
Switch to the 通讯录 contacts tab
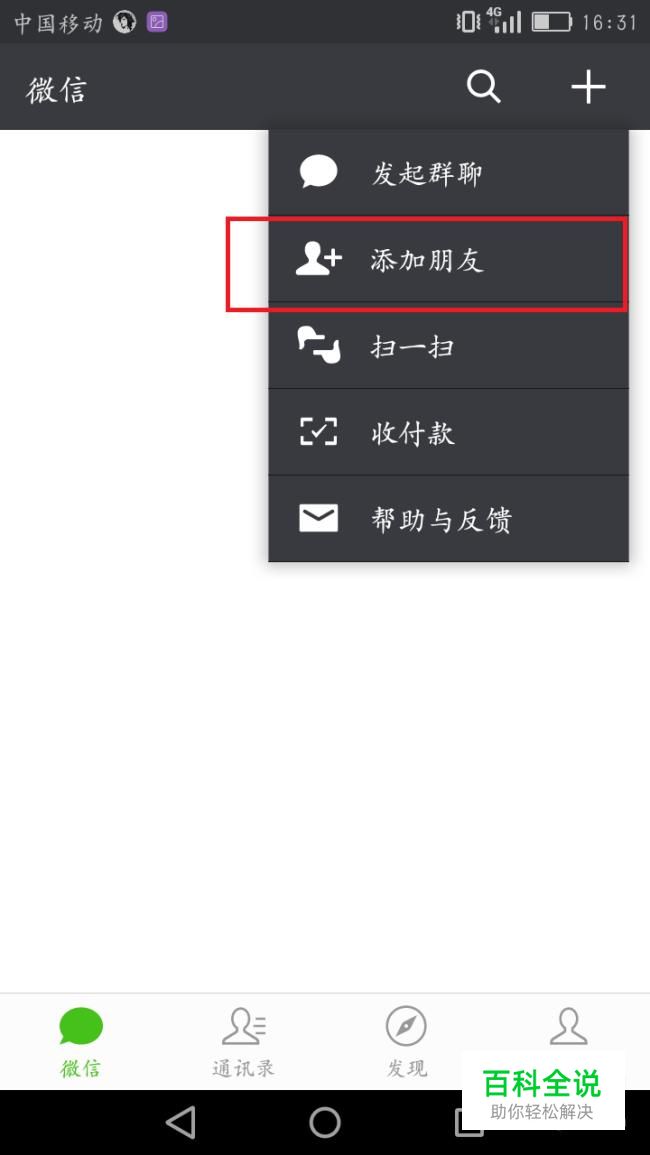tap(244, 1042)
